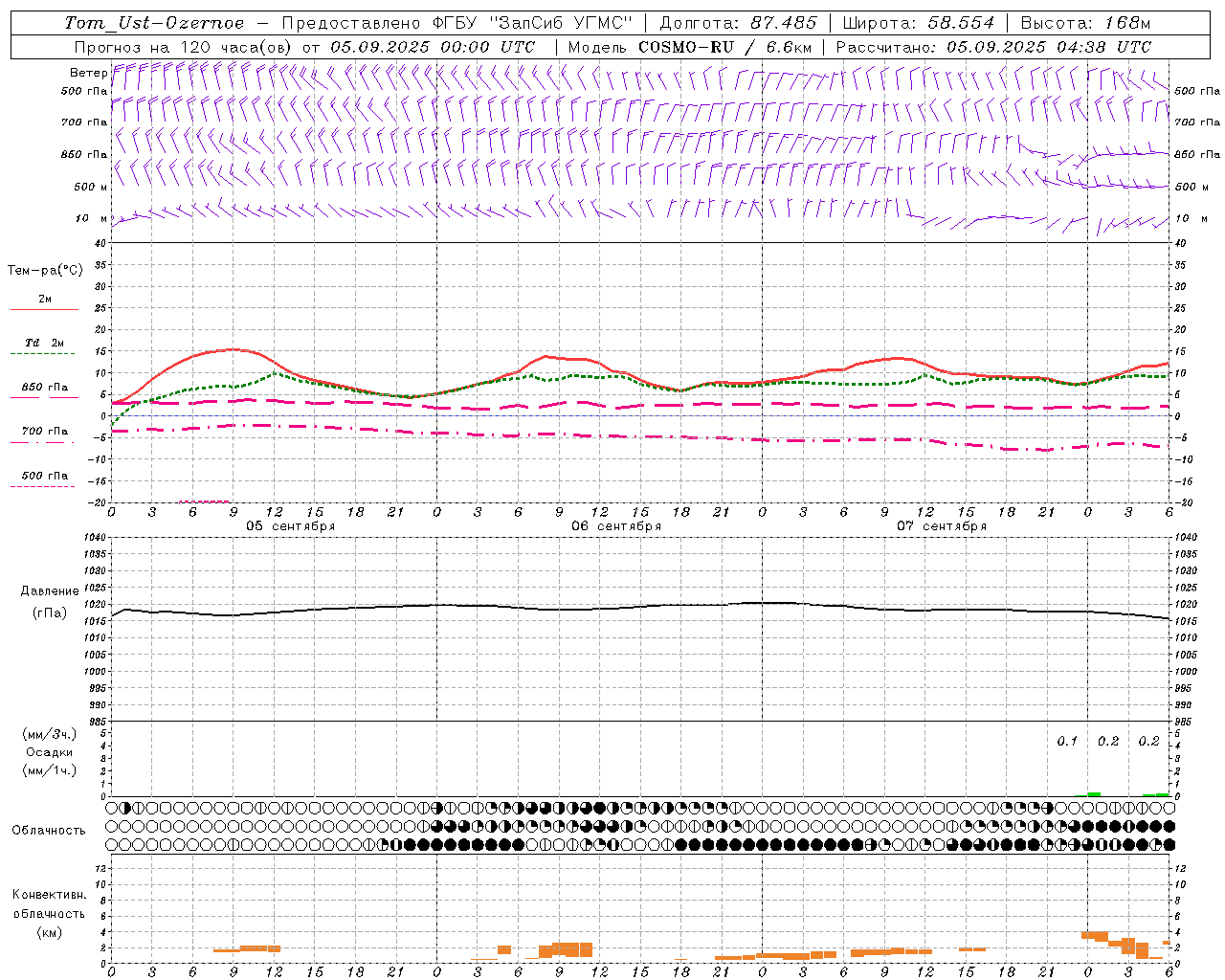The image size is (1225, 980).
Task: Click the left '500 гПа' wind level label
Action: tap(84, 91)
